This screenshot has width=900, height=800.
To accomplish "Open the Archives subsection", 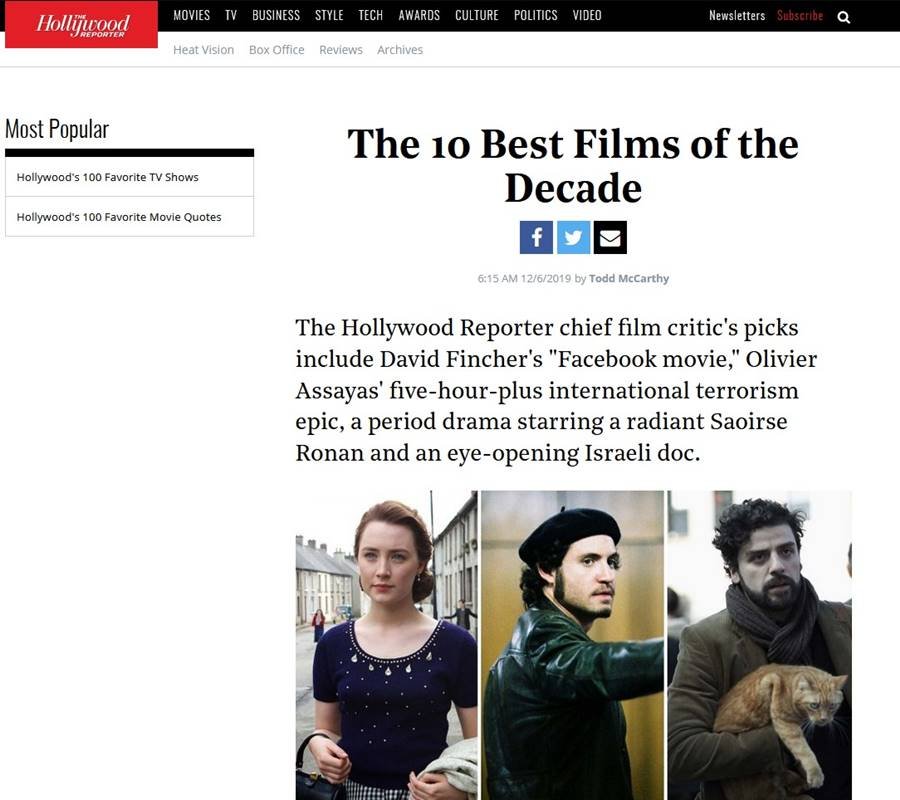I will click(x=399, y=50).
